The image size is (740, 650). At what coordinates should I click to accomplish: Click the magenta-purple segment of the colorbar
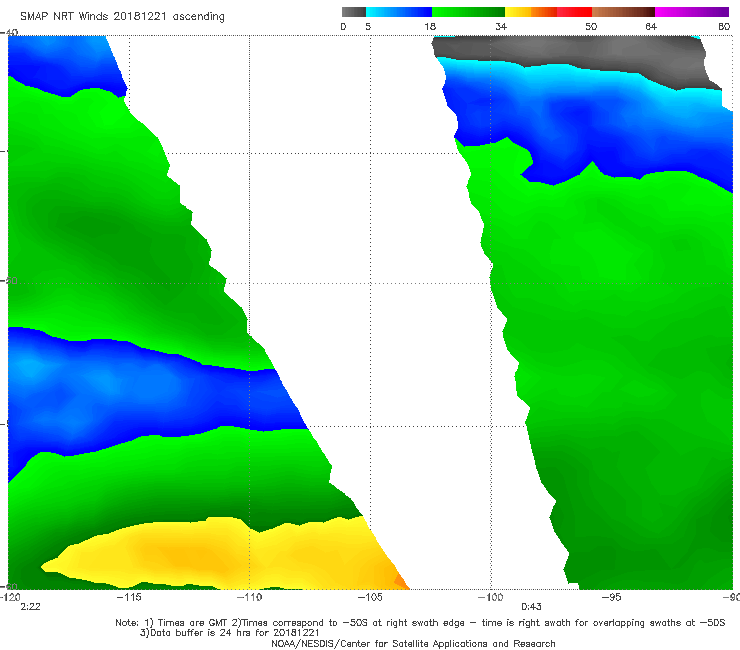pos(692,12)
